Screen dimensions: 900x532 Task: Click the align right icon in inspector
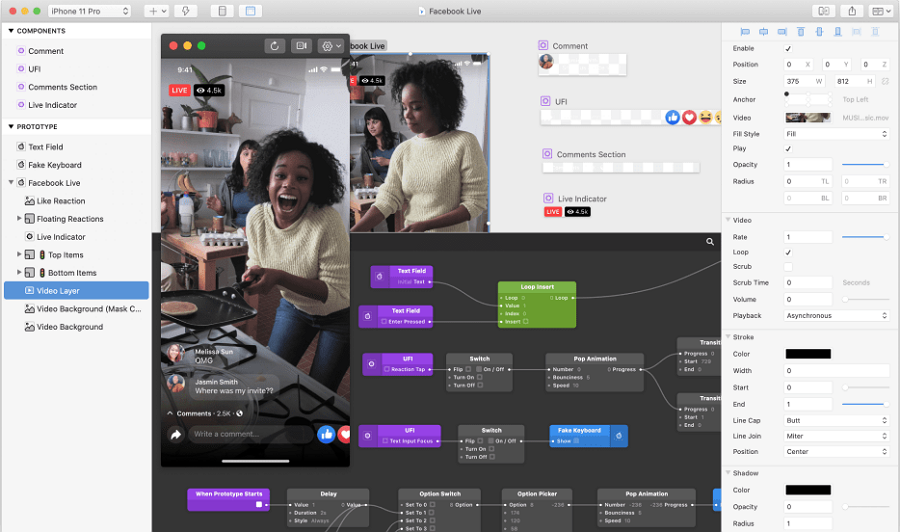(x=782, y=32)
